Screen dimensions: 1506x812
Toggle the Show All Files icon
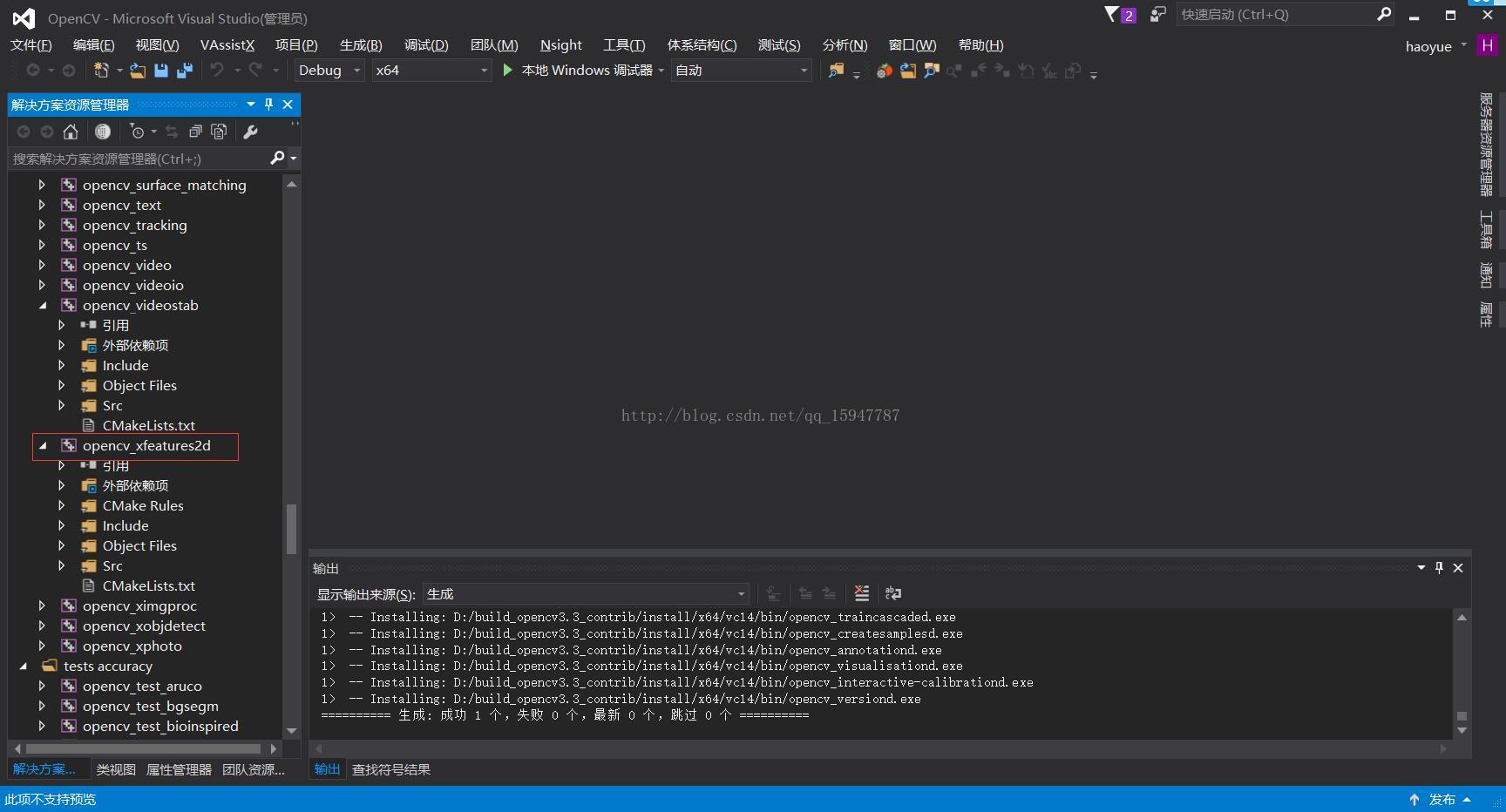pos(219,132)
